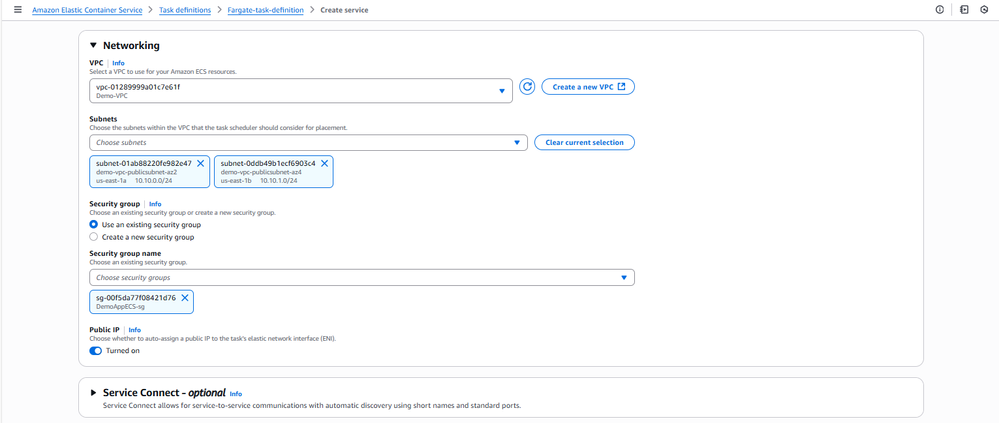
Task: Open the hamburger navigation menu
Action: (18, 10)
